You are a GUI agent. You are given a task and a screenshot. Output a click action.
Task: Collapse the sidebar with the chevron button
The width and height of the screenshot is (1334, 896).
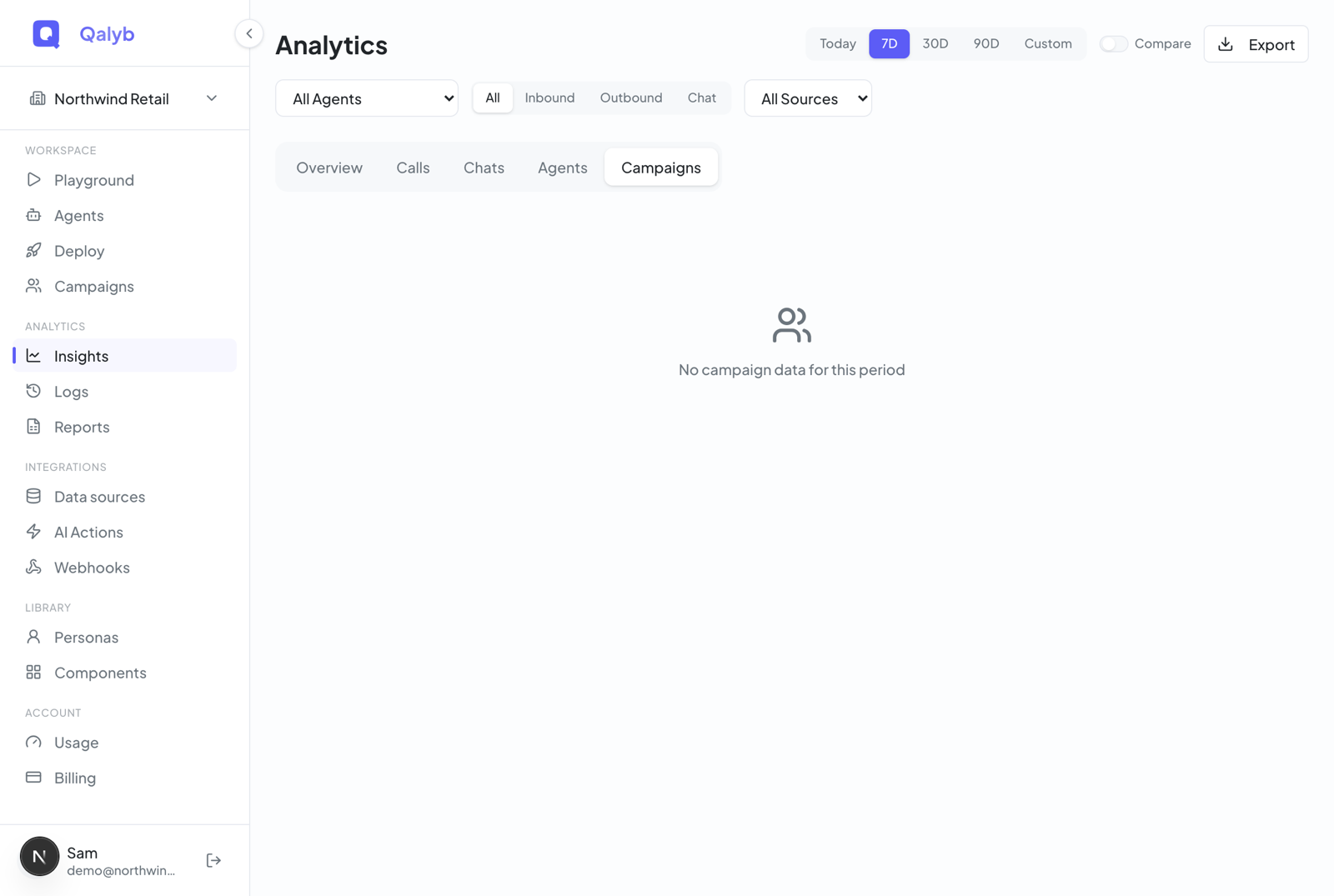[248, 33]
